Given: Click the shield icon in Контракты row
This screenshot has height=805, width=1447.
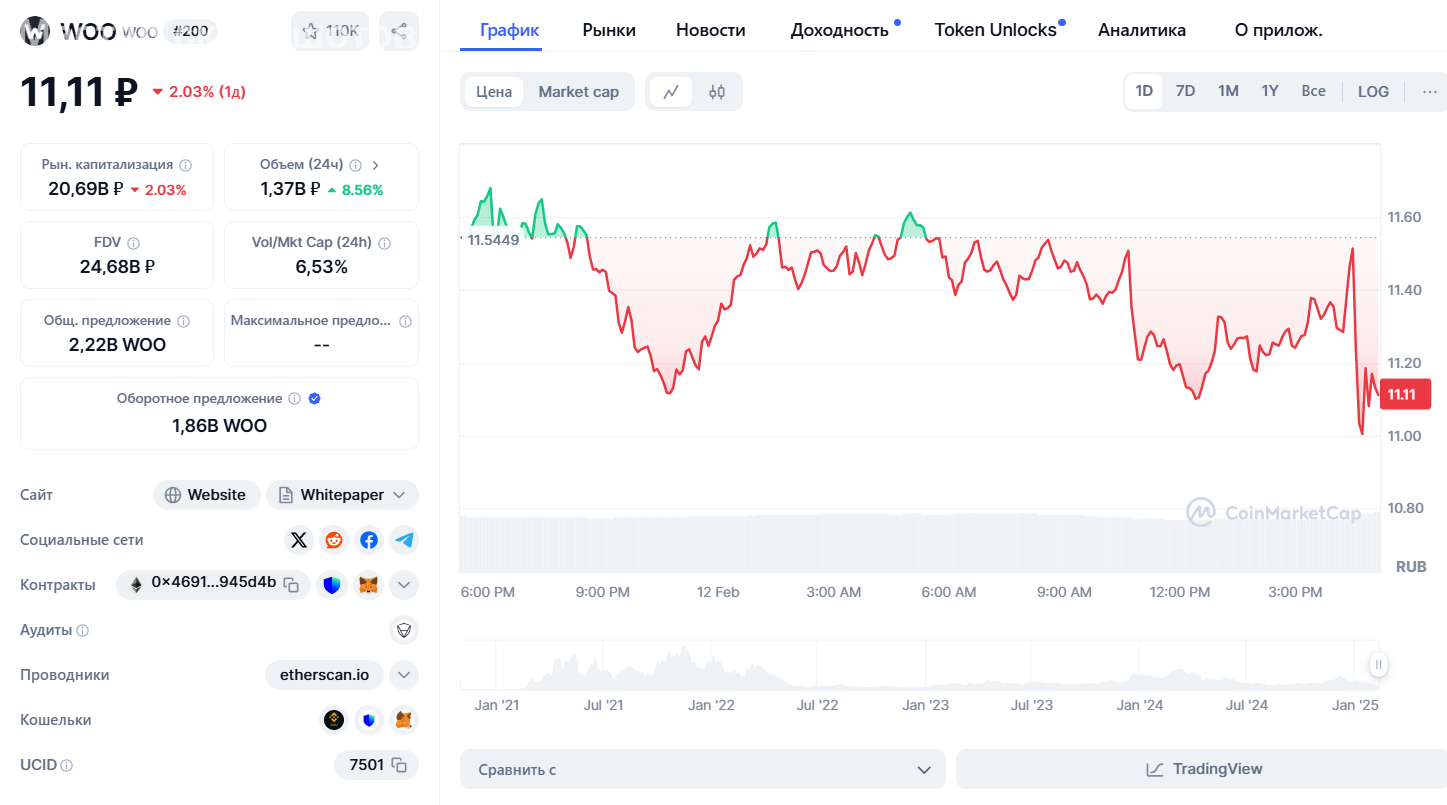Looking at the screenshot, I should [331, 585].
